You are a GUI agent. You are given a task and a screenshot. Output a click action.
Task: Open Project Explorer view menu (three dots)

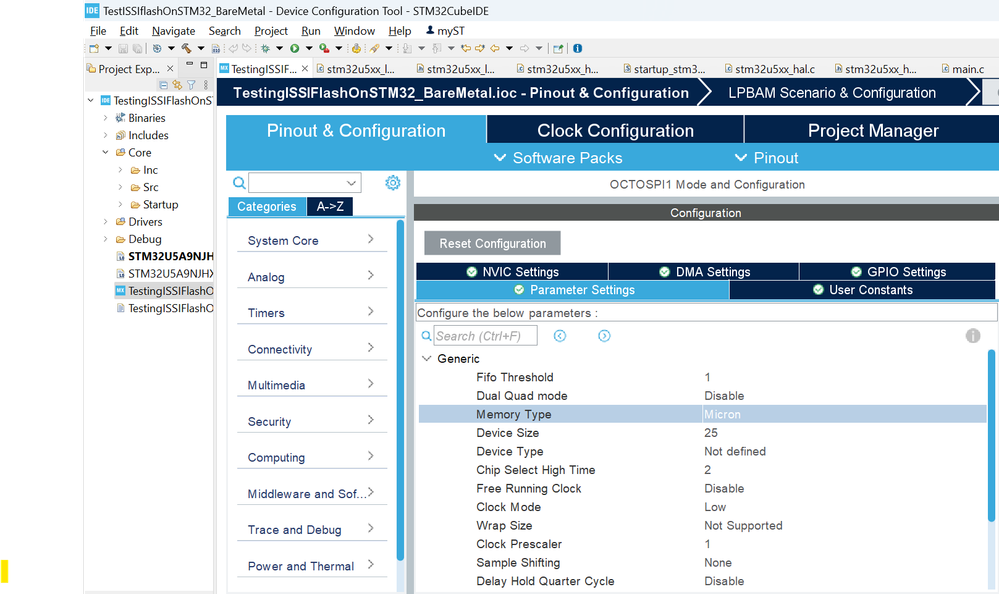pyautogui.click(x=206, y=85)
